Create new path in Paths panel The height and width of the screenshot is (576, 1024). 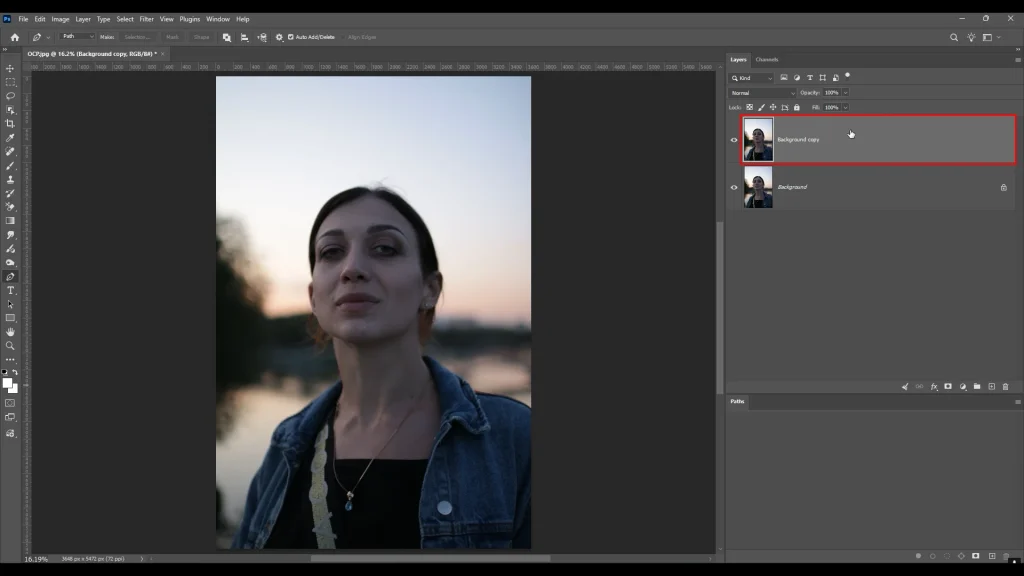pyautogui.click(x=992, y=556)
